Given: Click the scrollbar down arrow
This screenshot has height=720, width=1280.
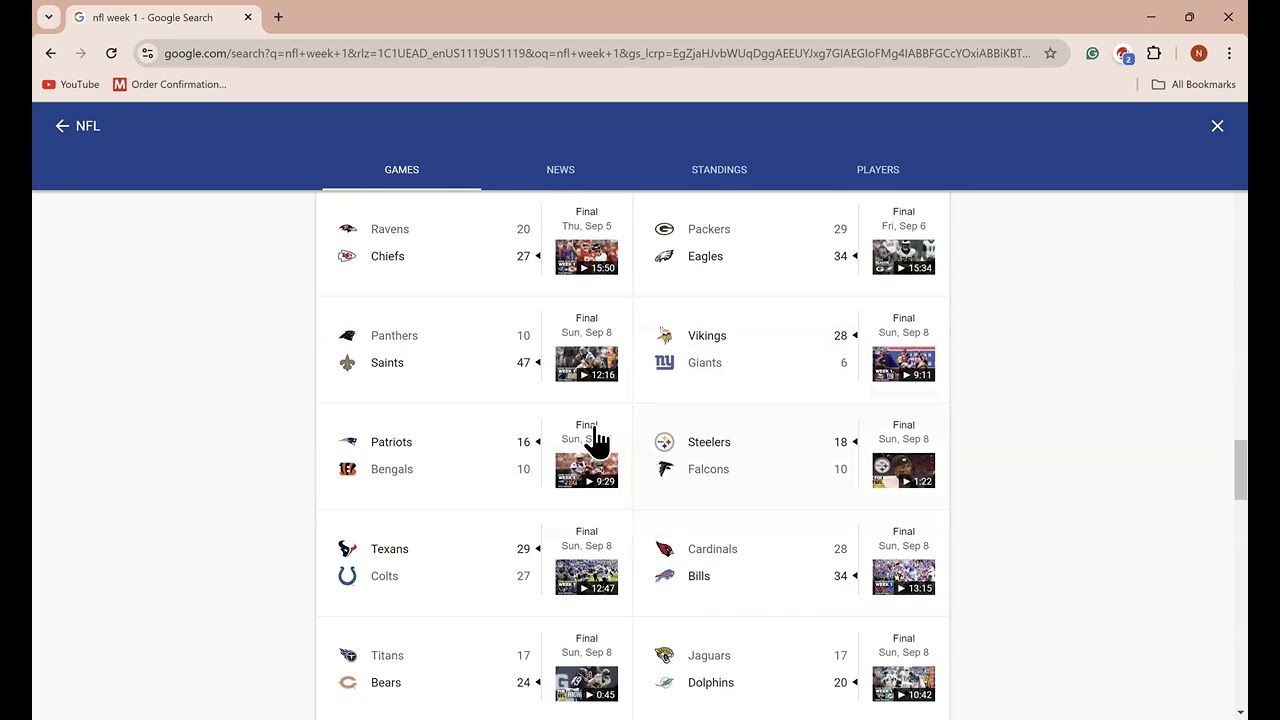Looking at the screenshot, I should tap(1241, 712).
